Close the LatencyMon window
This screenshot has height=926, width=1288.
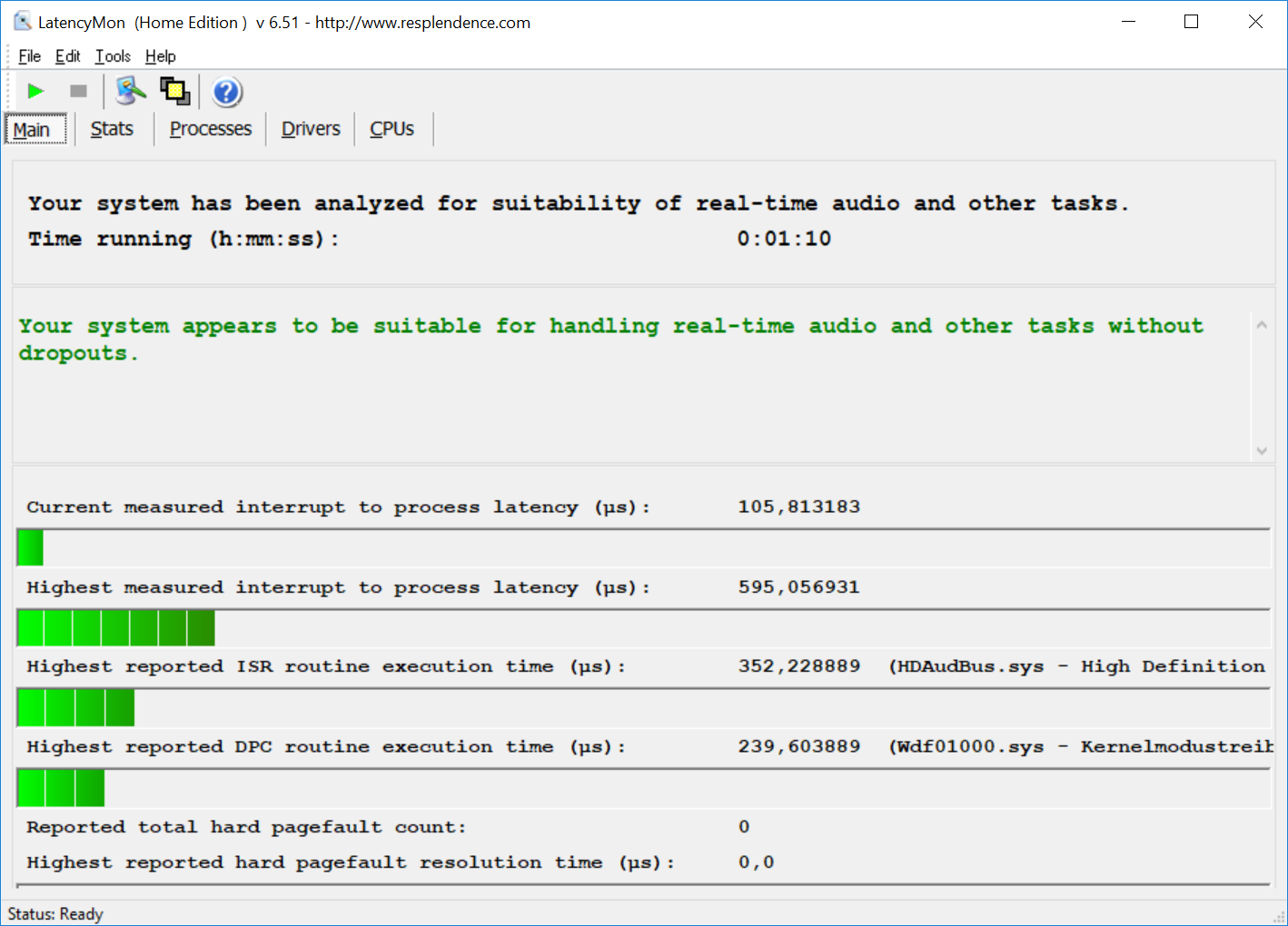pos(1255,22)
